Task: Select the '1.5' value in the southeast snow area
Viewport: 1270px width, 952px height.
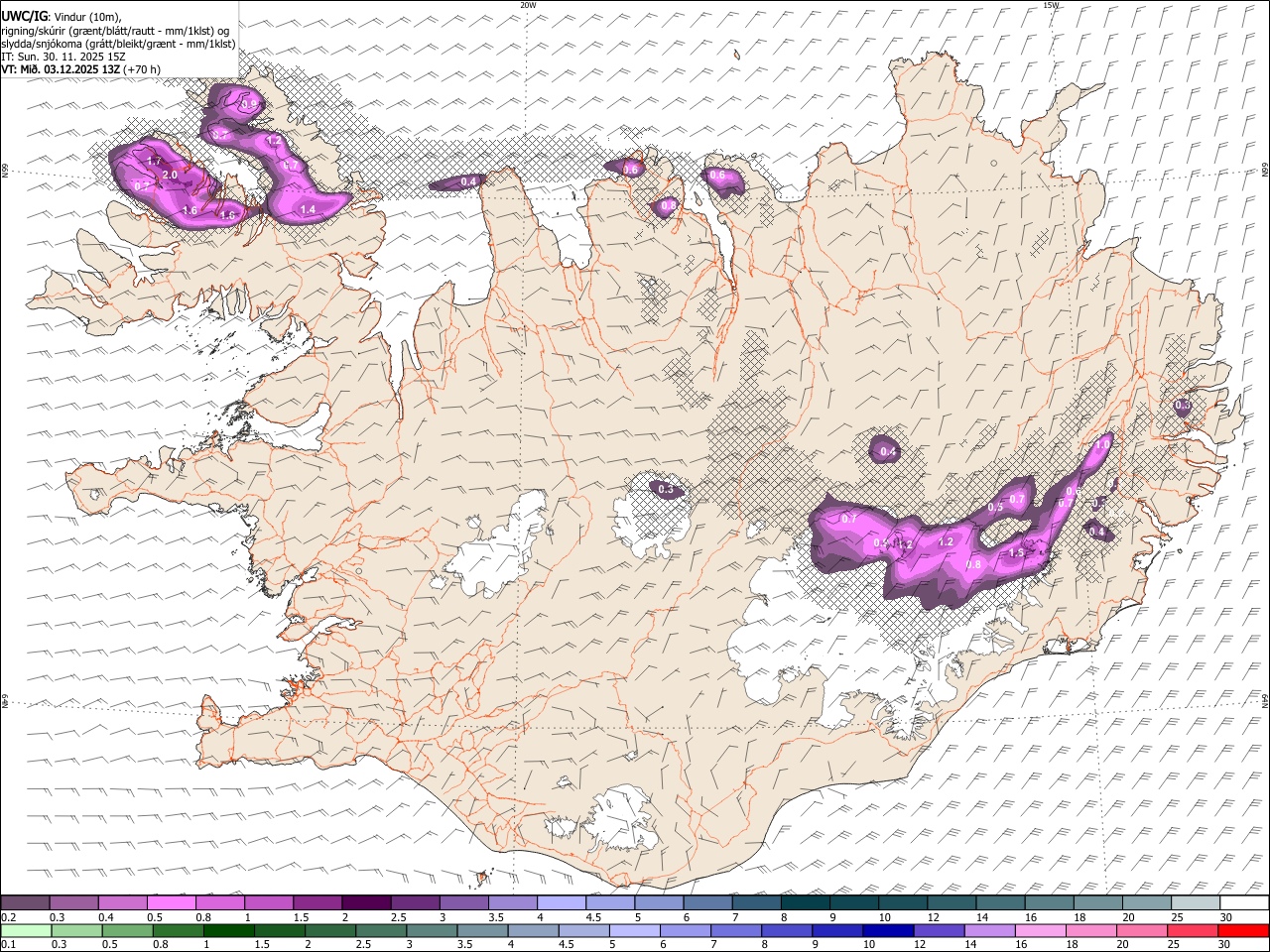Action: (1016, 552)
